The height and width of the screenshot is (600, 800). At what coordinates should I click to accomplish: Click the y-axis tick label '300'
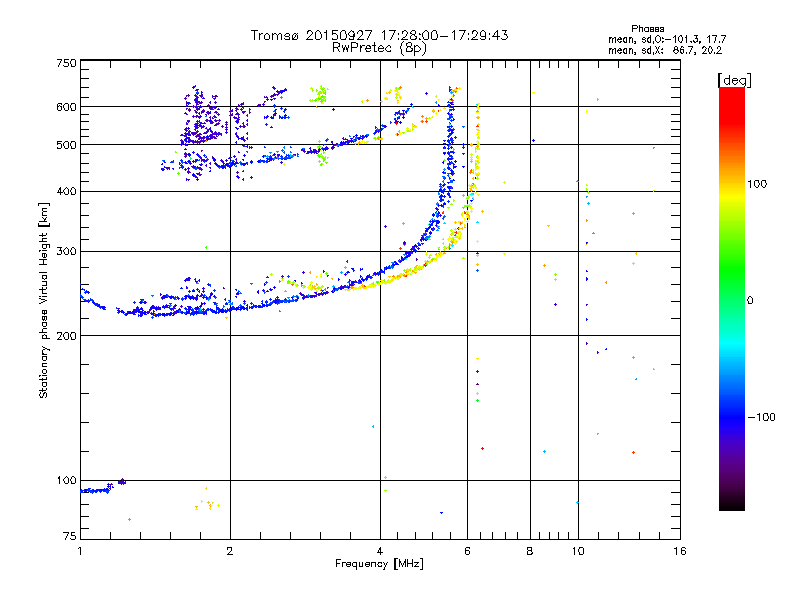[66, 251]
